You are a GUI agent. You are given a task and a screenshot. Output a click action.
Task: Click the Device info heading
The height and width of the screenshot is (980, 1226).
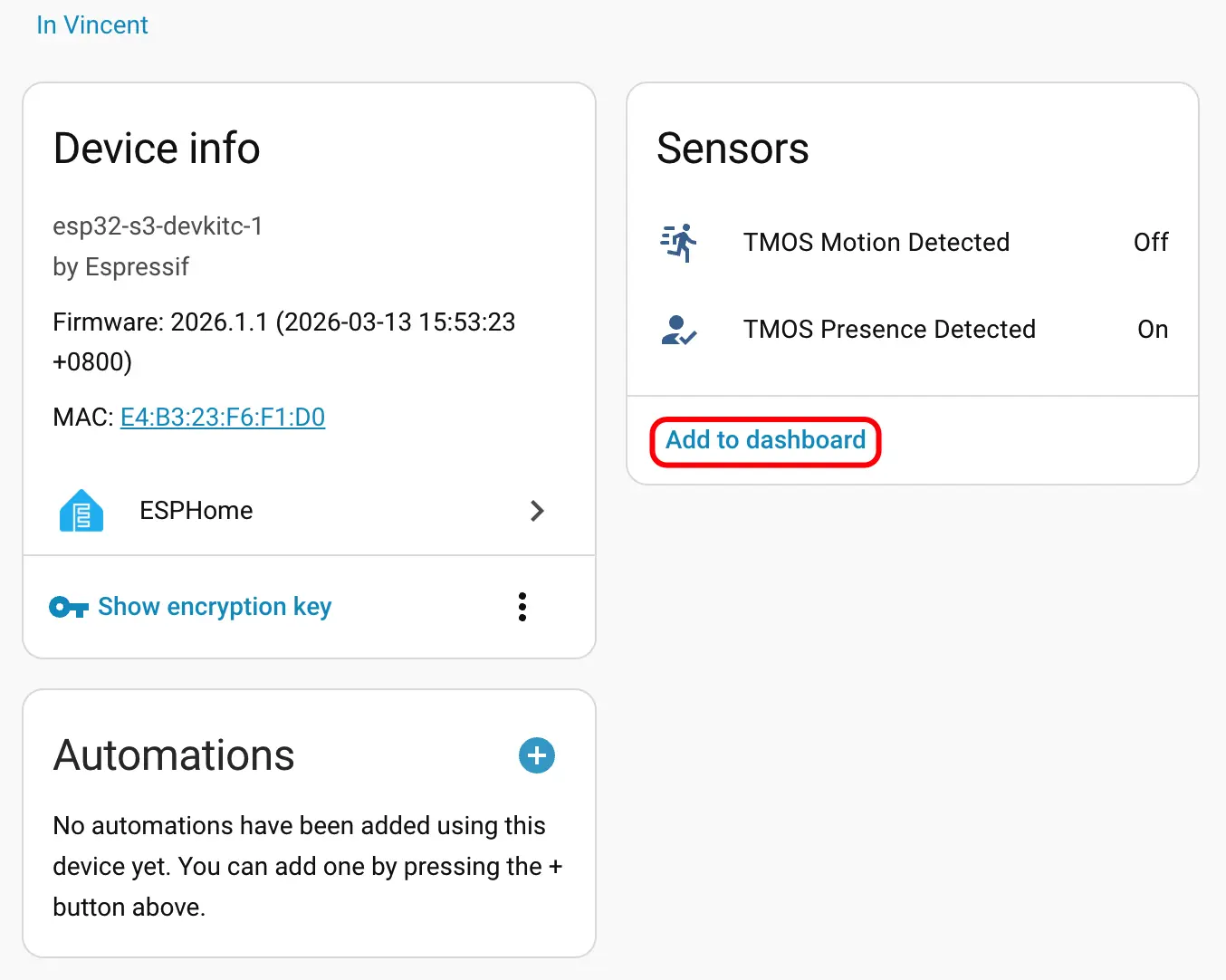[x=157, y=149]
